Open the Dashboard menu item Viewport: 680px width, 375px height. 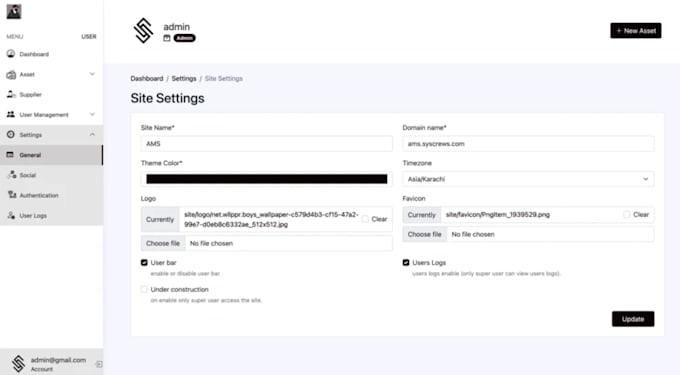click(x=52, y=54)
